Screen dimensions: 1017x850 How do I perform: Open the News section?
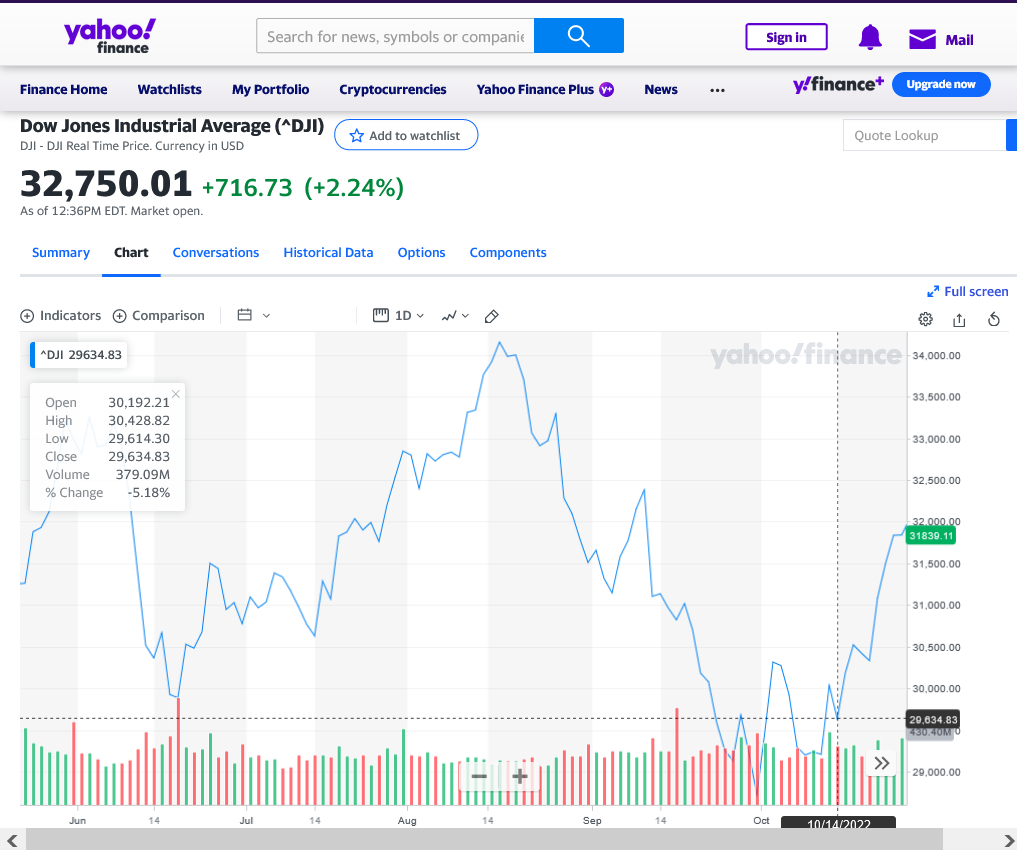pyautogui.click(x=661, y=89)
